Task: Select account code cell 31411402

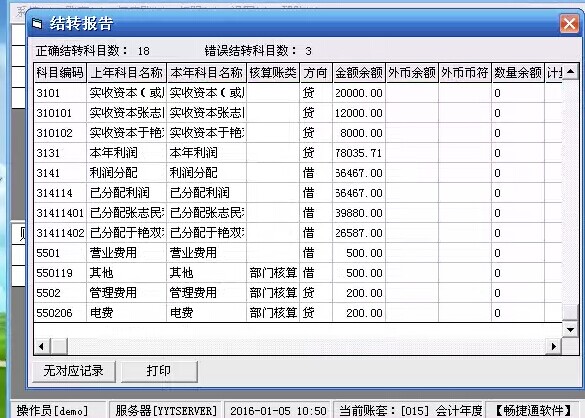Action: click(x=60, y=233)
